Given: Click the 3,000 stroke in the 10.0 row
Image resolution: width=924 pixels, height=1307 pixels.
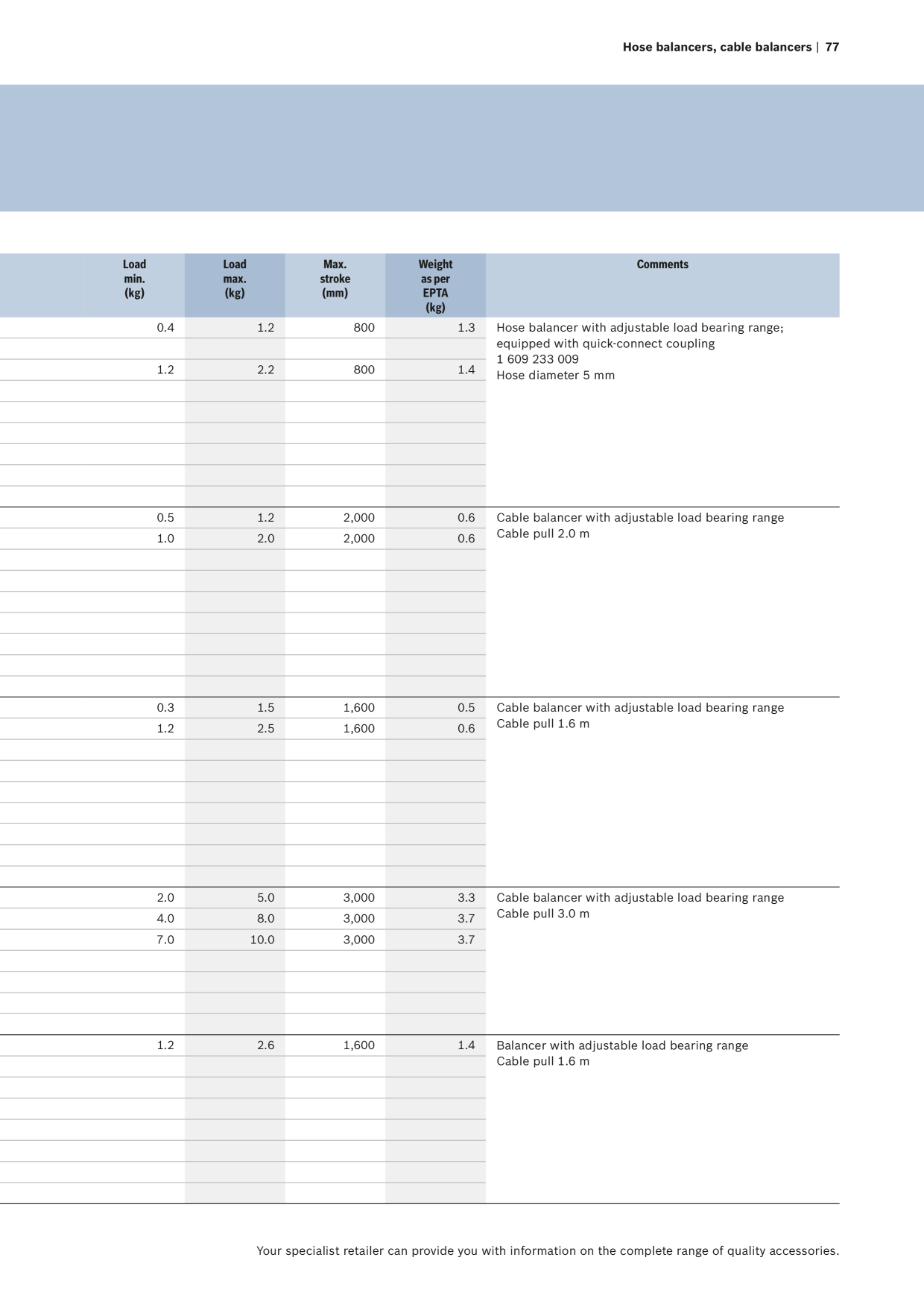Looking at the screenshot, I should (359, 940).
